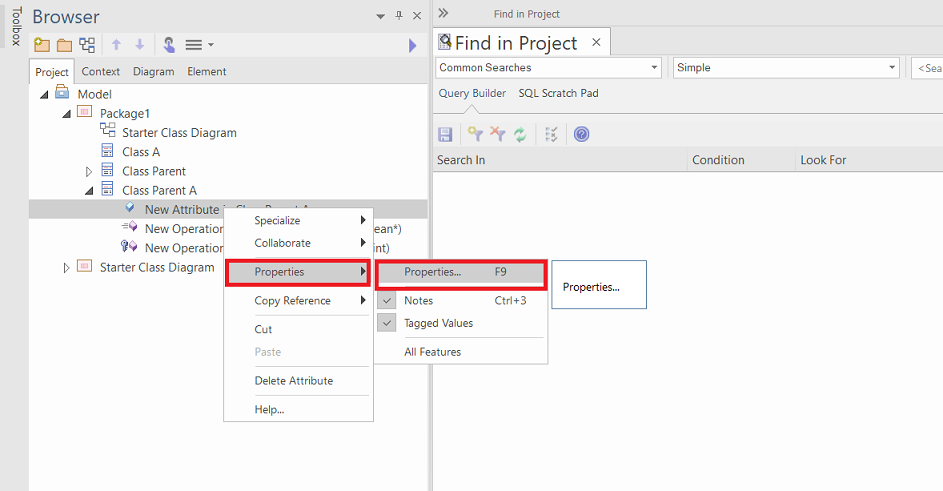This screenshot has height=491, width=943.
Task: Switch to the SQL Scratch Pad tab
Action: [558, 93]
